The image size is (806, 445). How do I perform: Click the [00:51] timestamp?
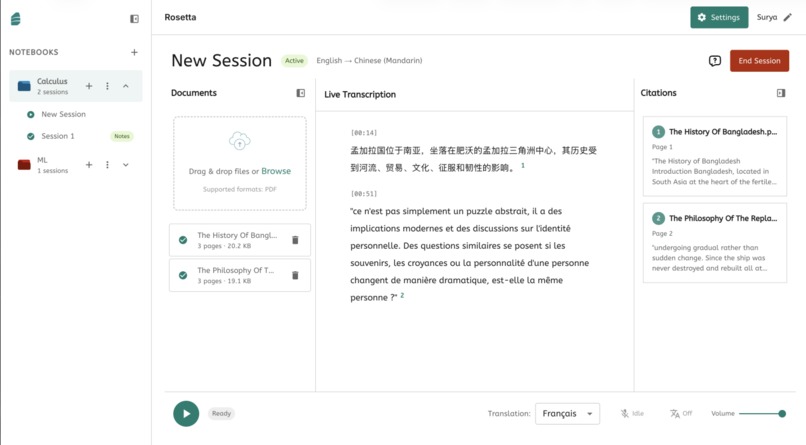click(364, 194)
